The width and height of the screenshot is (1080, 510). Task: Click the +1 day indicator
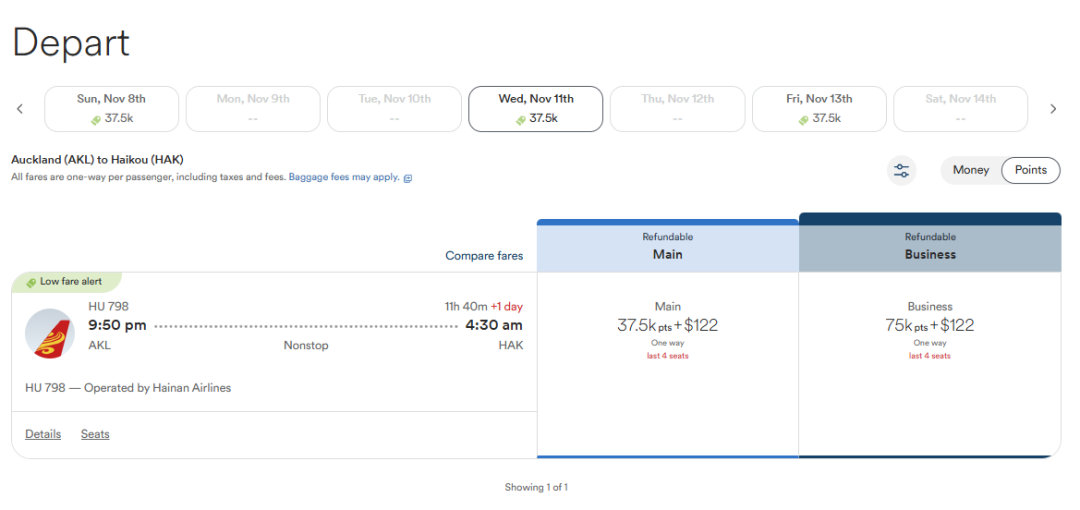pos(507,307)
